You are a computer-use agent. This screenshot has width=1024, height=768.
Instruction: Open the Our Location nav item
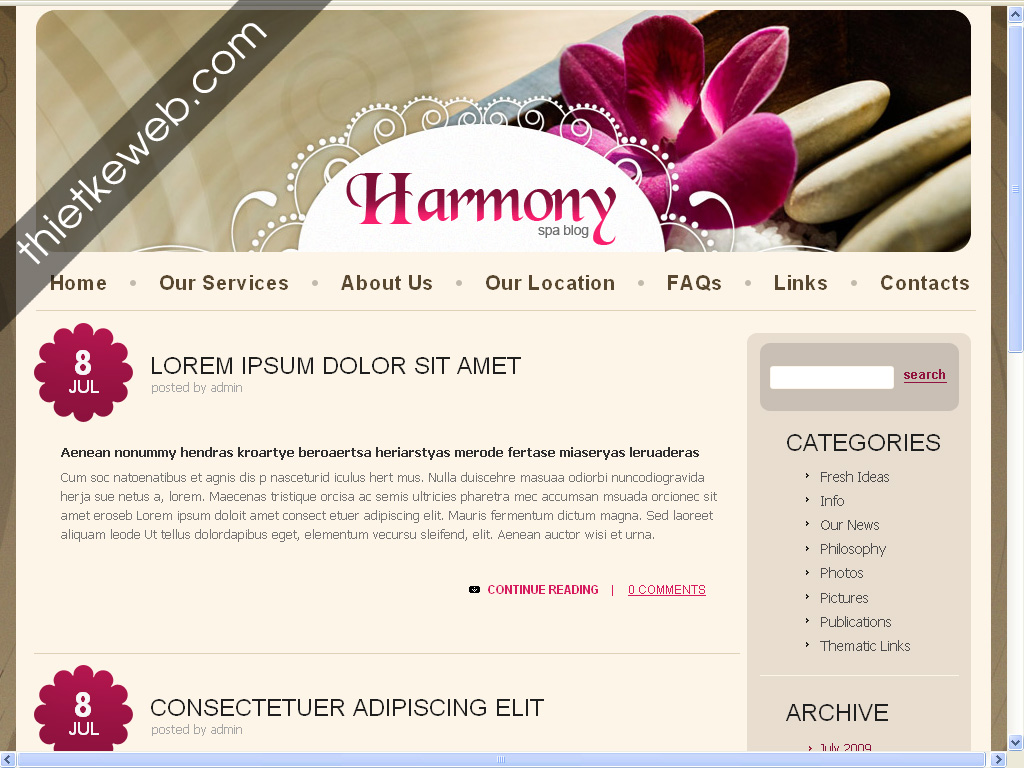[x=550, y=283]
